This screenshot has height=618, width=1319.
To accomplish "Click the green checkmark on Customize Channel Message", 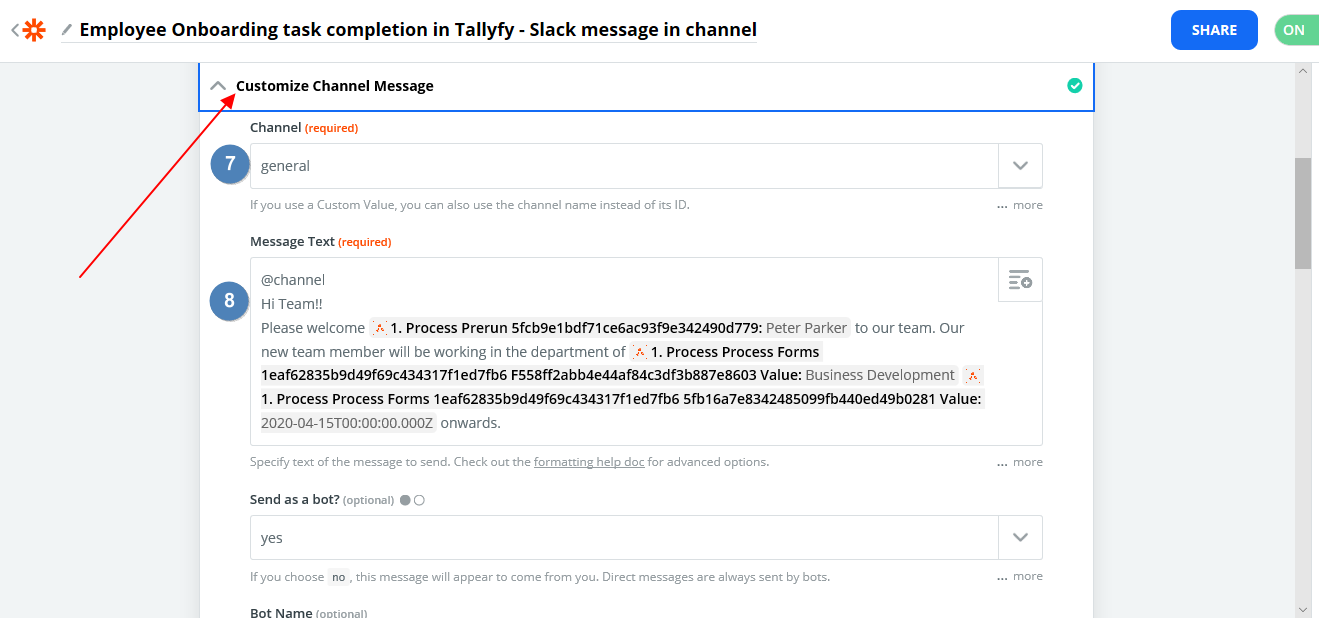I will (x=1075, y=86).
